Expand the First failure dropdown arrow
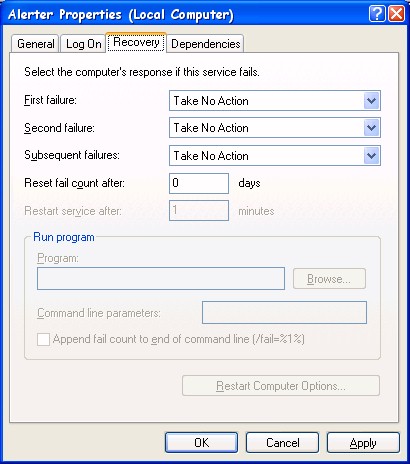Screen dimensions: 410x464 coord(371,101)
